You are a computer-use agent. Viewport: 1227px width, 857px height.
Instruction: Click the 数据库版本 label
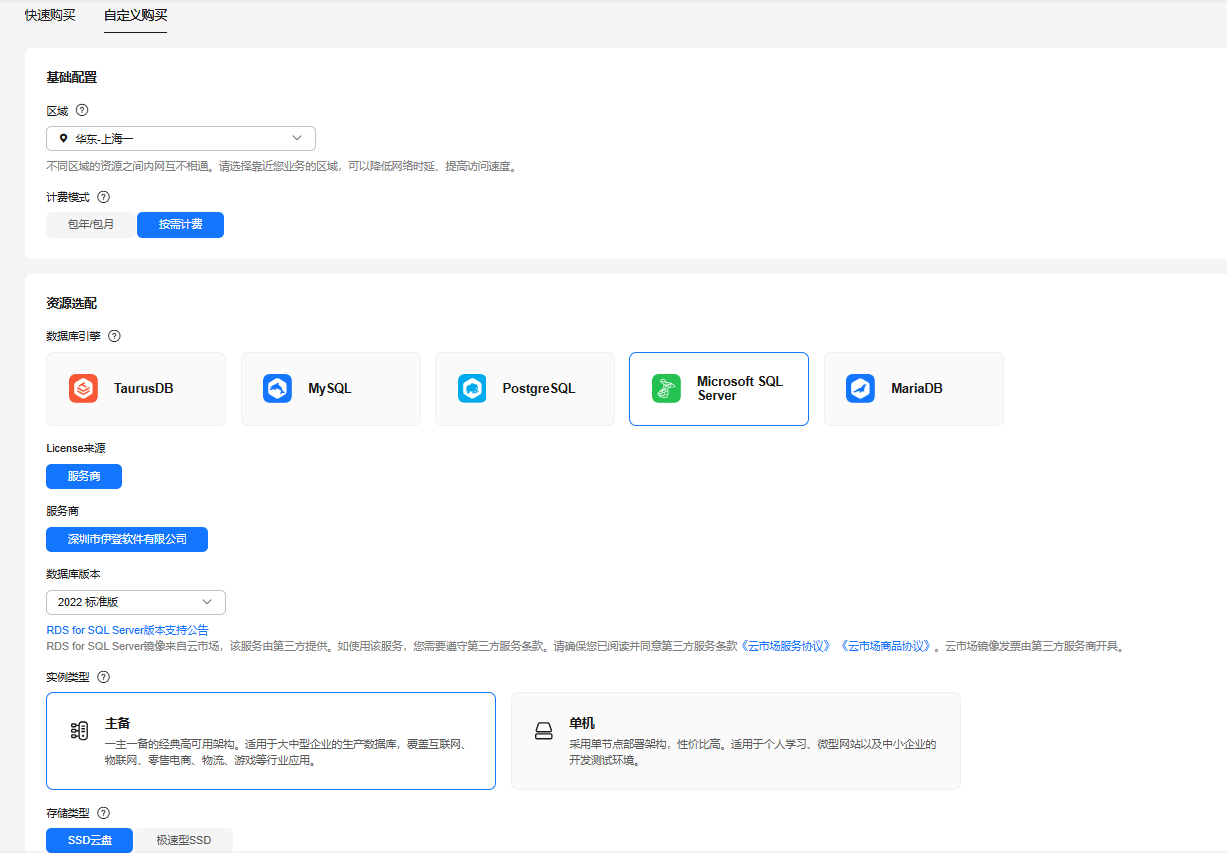pos(73,574)
